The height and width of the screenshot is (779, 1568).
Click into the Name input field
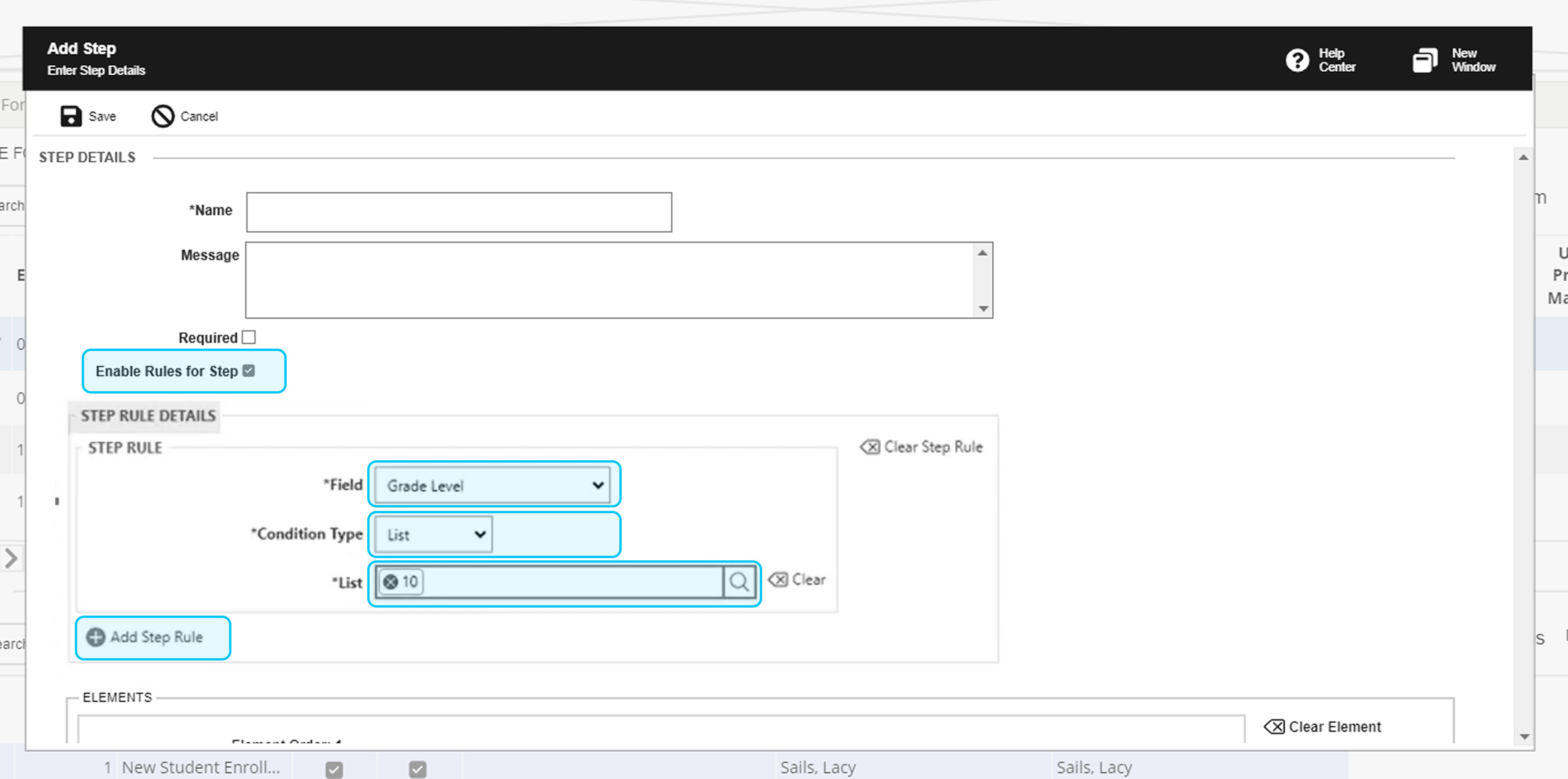(x=459, y=212)
